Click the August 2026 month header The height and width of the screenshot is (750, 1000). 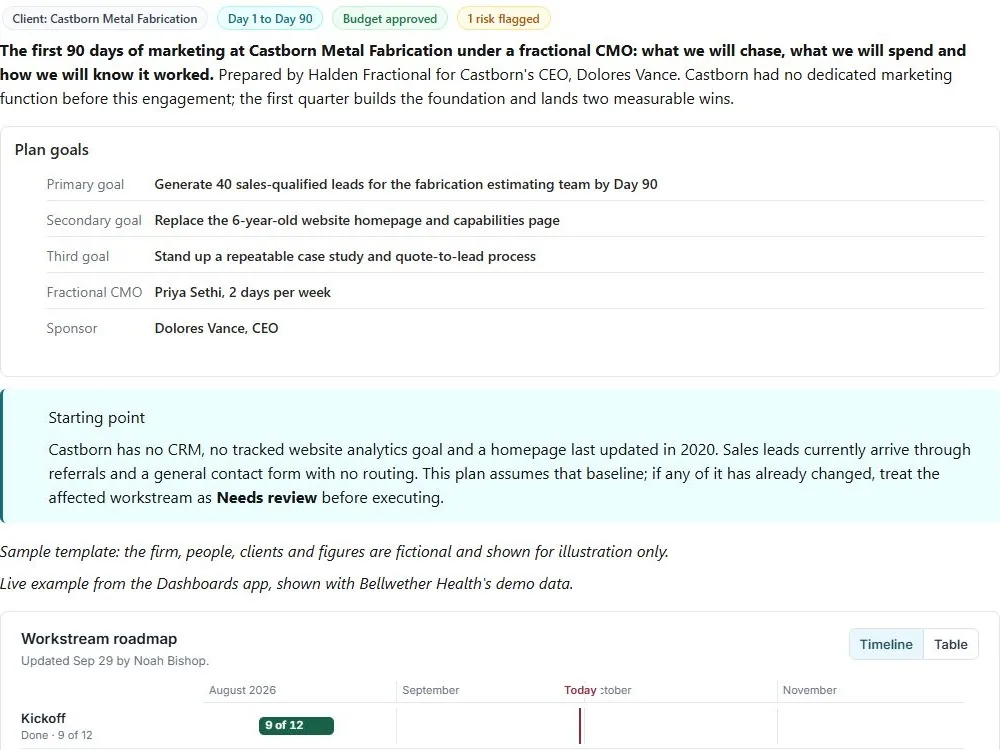242,690
